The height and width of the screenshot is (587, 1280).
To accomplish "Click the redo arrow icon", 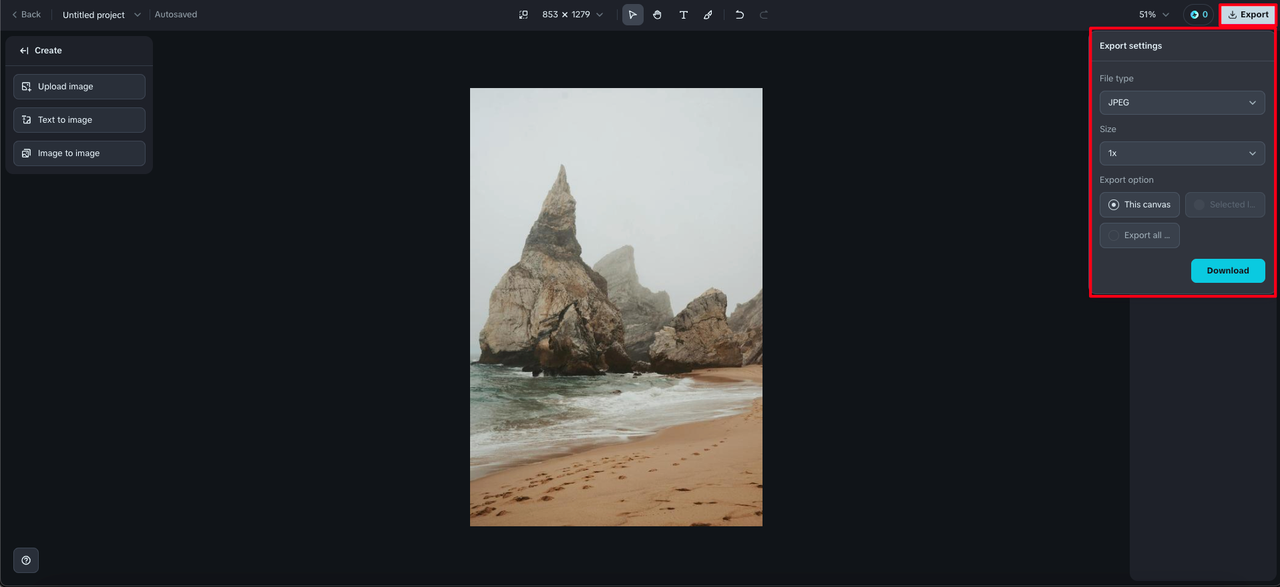I will (x=764, y=15).
